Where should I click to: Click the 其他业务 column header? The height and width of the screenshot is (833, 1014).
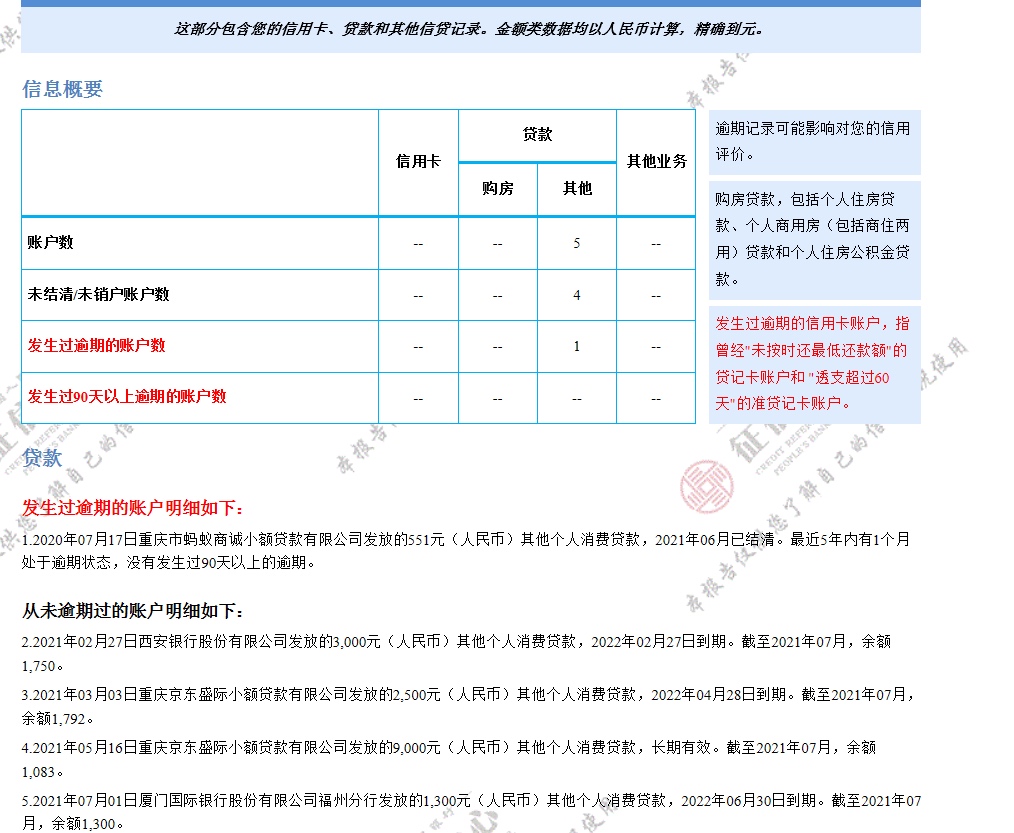click(656, 162)
